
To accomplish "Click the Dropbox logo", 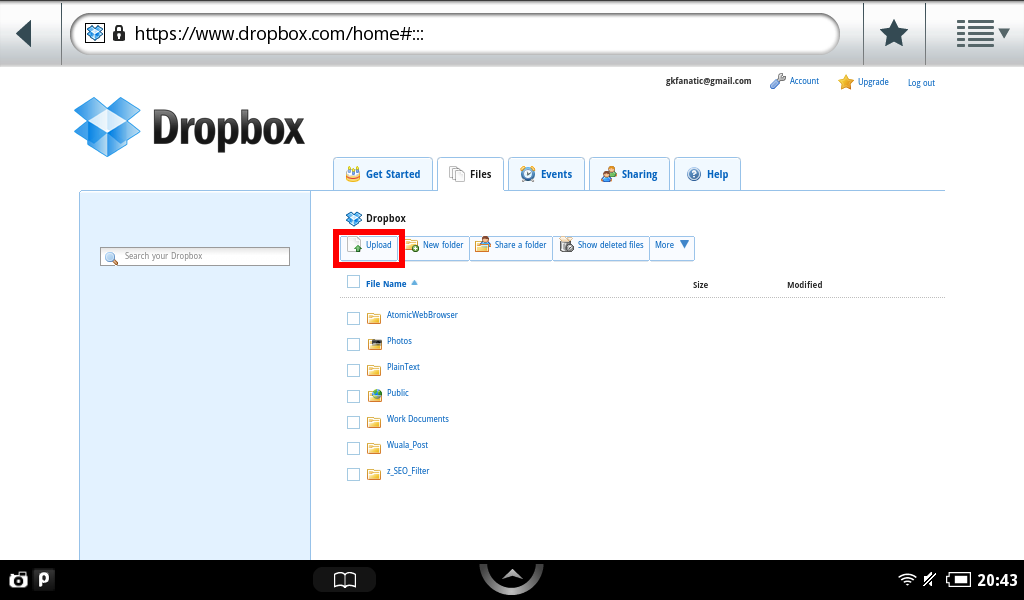I will pyautogui.click(x=189, y=127).
